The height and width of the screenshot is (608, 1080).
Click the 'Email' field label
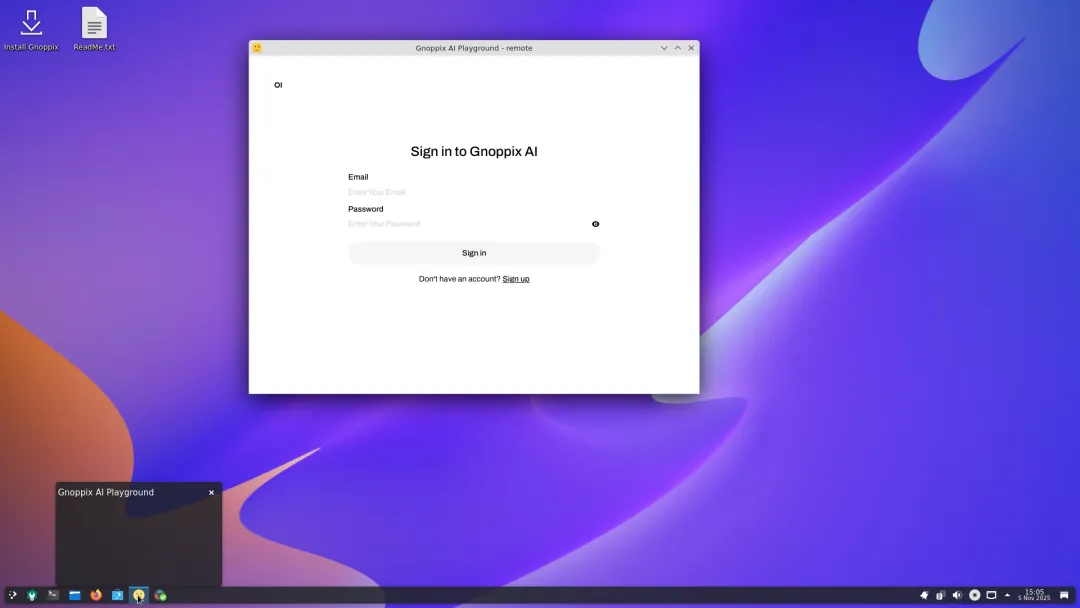(358, 177)
